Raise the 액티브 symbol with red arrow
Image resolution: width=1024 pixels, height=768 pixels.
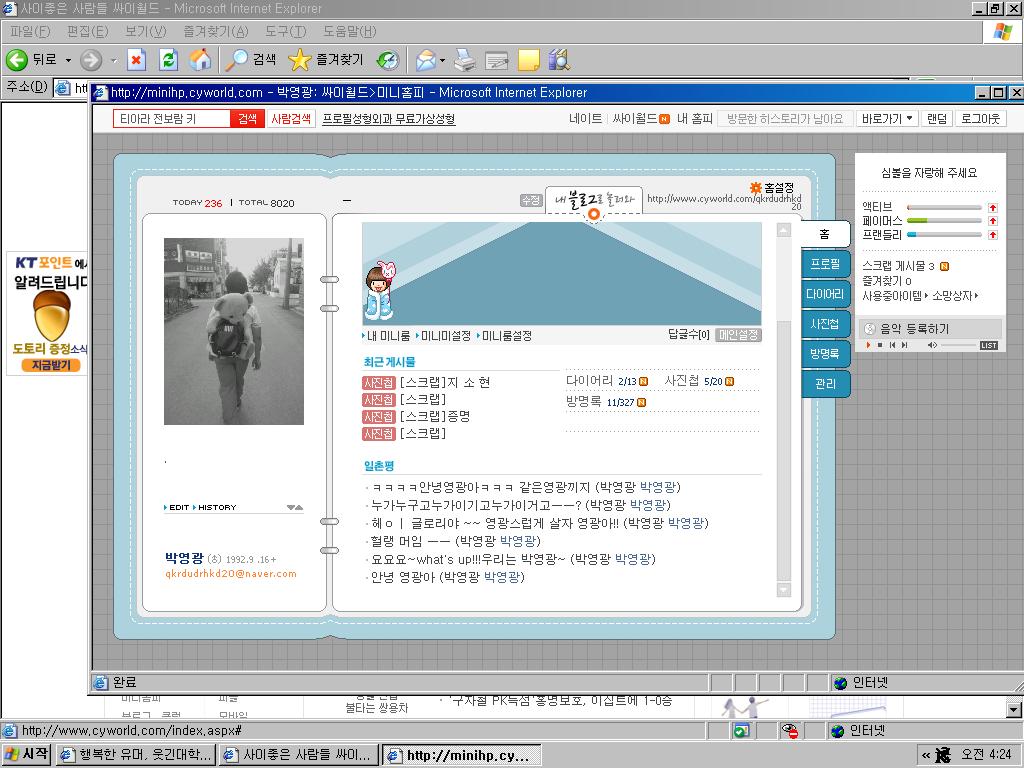(x=993, y=207)
